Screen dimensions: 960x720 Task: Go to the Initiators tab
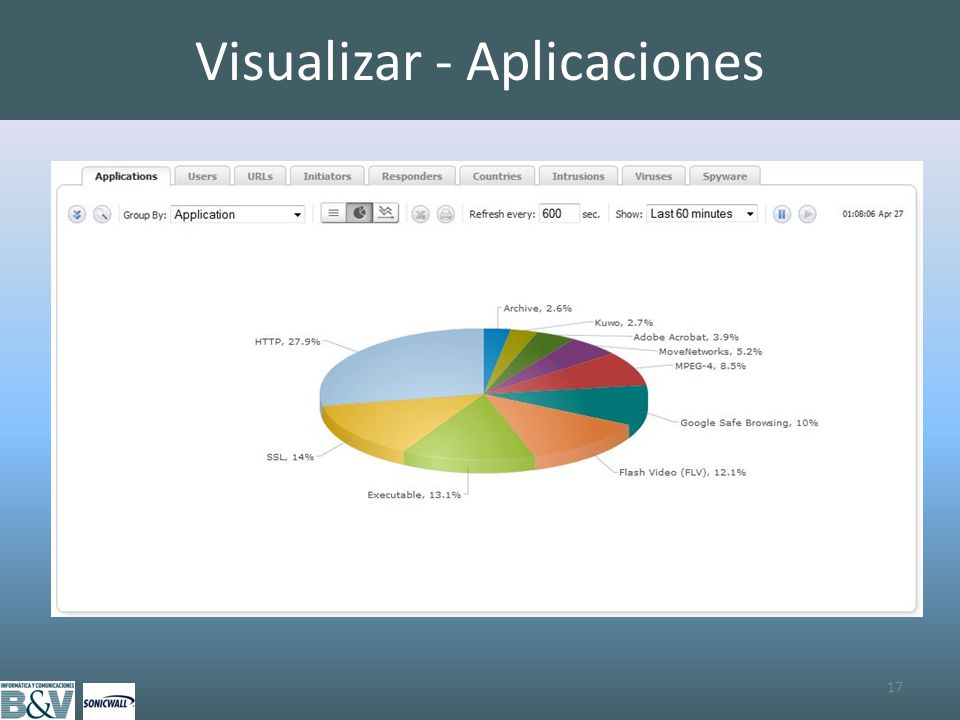point(328,176)
